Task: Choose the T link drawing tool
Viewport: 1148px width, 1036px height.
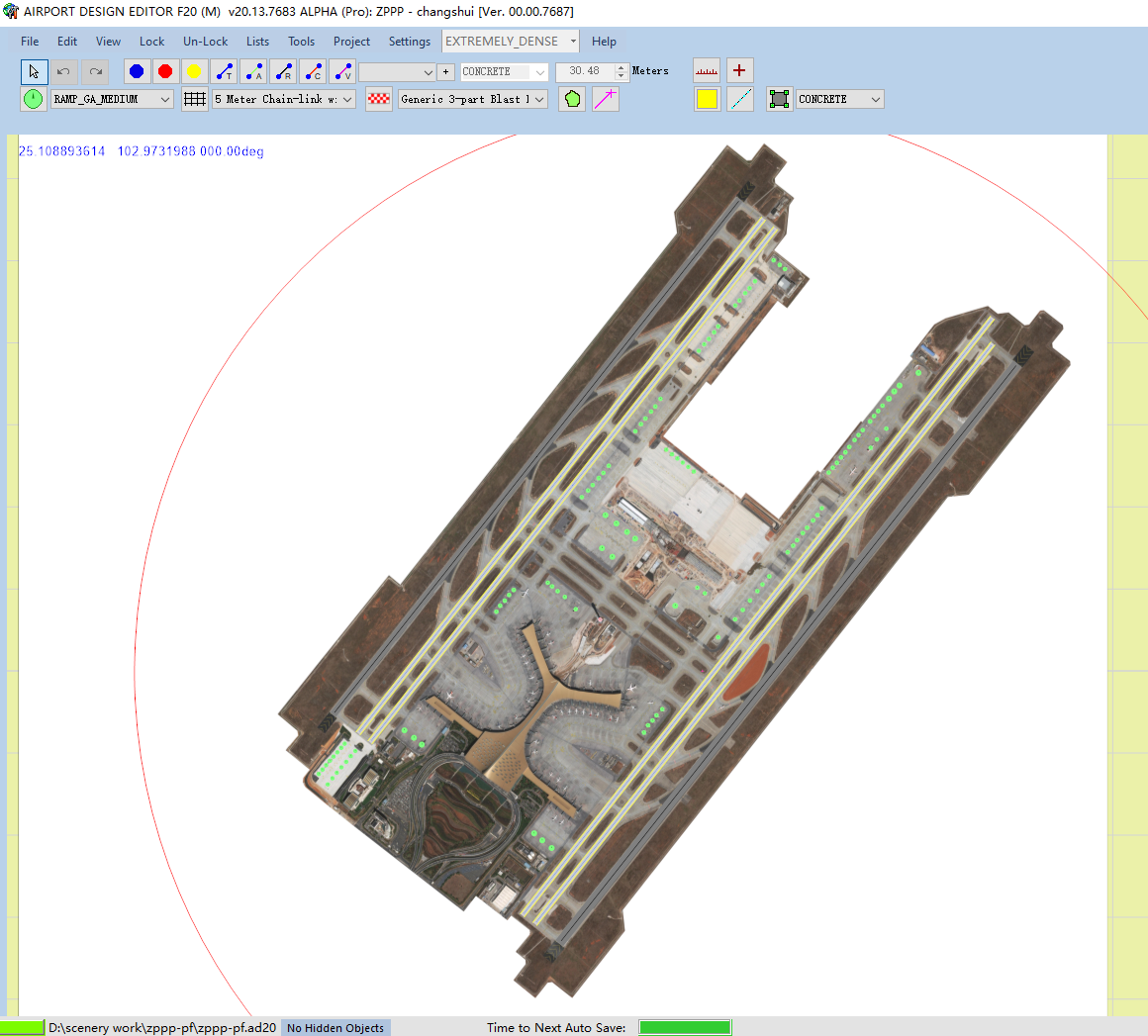Action: (x=224, y=72)
